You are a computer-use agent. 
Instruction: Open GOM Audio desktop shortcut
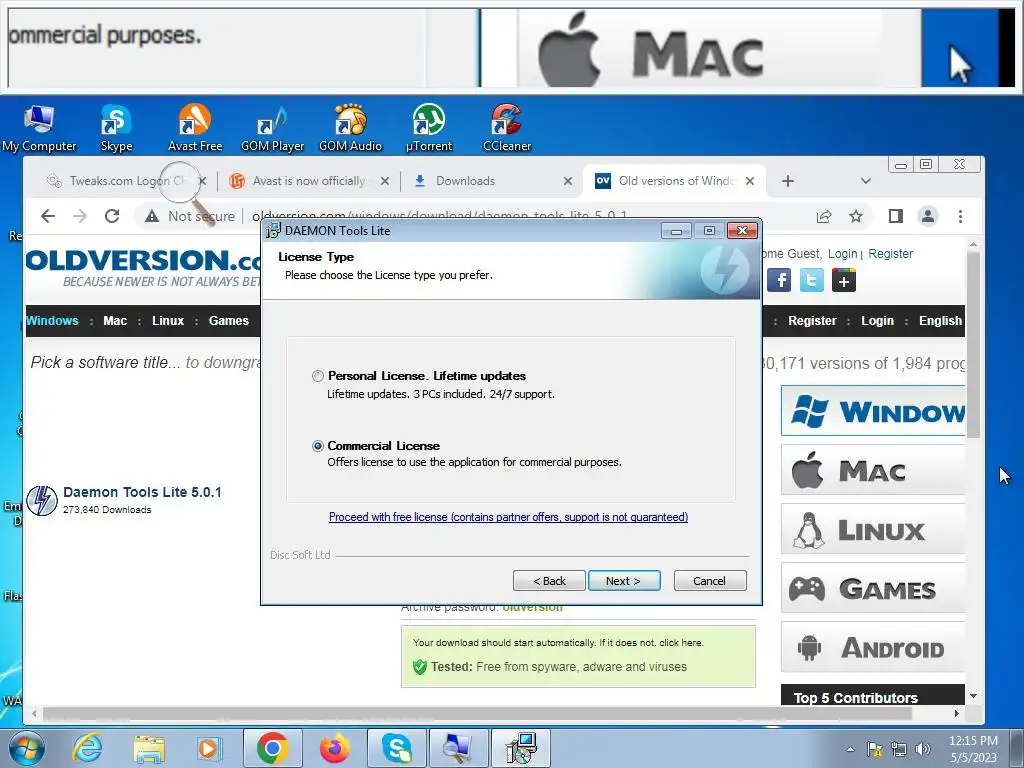point(350,129)
